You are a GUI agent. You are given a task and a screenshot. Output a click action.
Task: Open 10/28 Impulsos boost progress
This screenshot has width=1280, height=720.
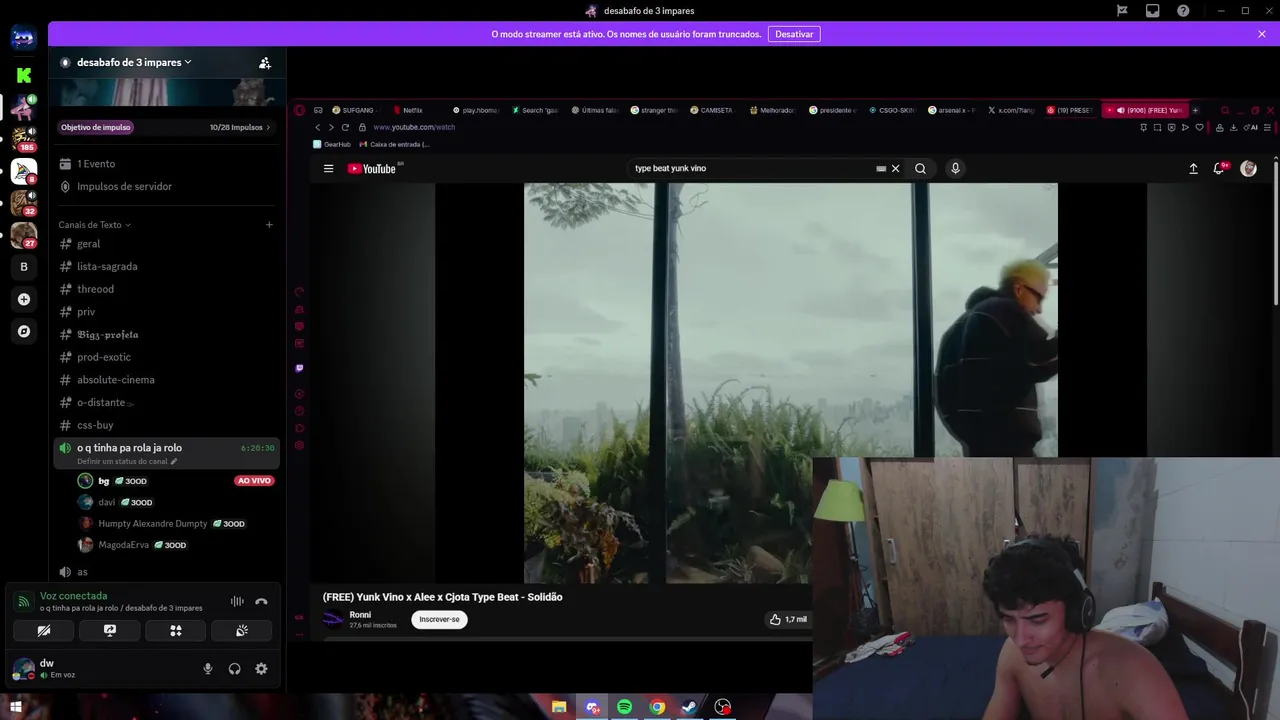click(x=240, y=127)
